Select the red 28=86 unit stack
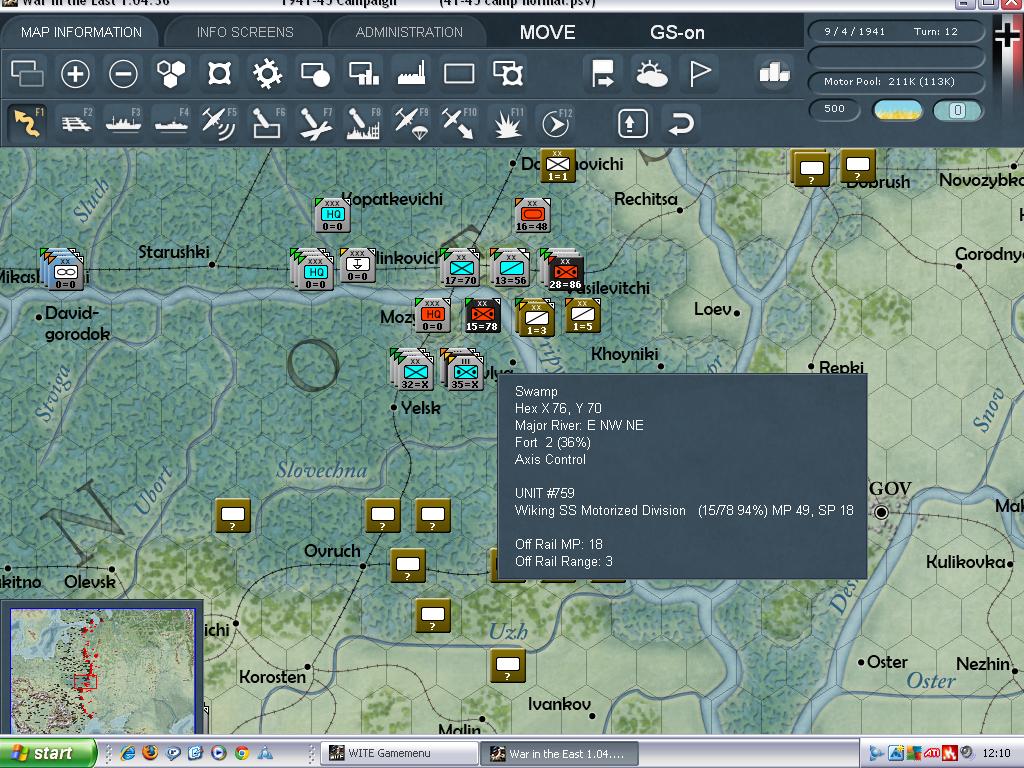 [x=564, y=270]
